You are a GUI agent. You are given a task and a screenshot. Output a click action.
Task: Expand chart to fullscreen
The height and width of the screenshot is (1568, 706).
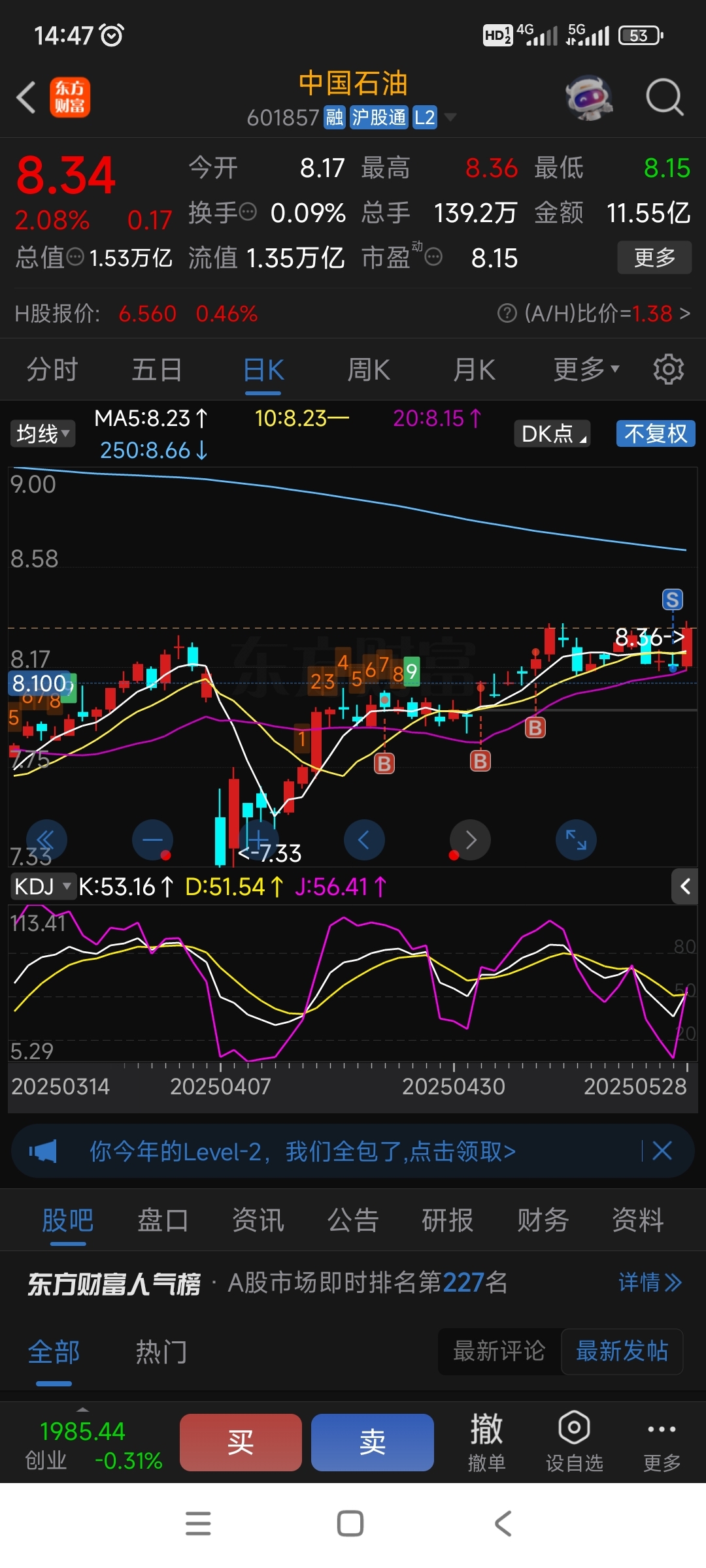[x=576, y=840]
